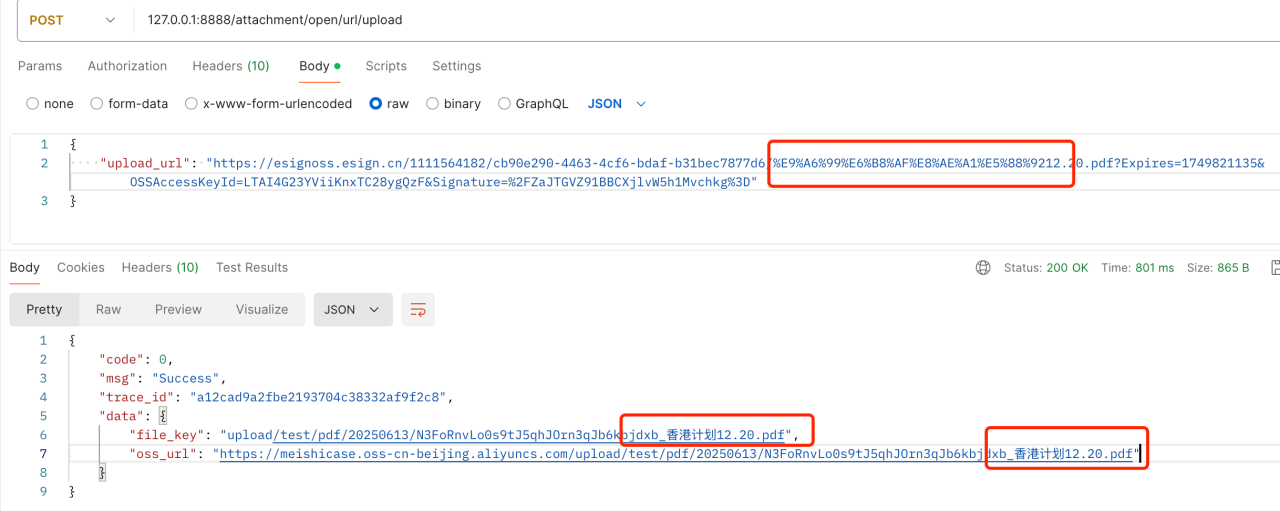Select the GraphQL body type

[533, 104]
